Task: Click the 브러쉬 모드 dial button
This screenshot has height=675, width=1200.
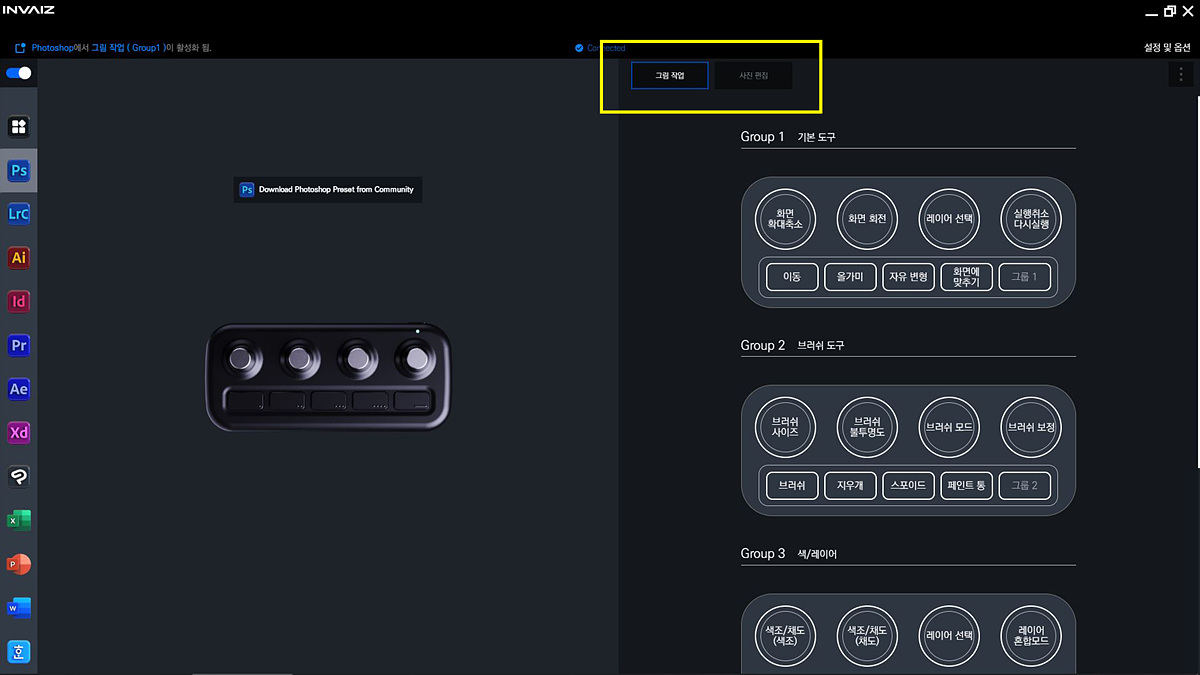Action: 949,427
